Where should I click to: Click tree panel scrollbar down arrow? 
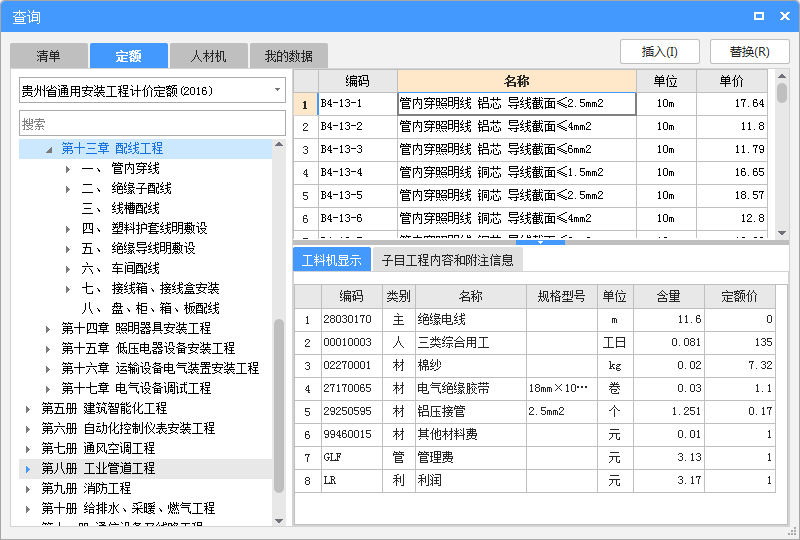pyautogui.click(x=279, y=521)
